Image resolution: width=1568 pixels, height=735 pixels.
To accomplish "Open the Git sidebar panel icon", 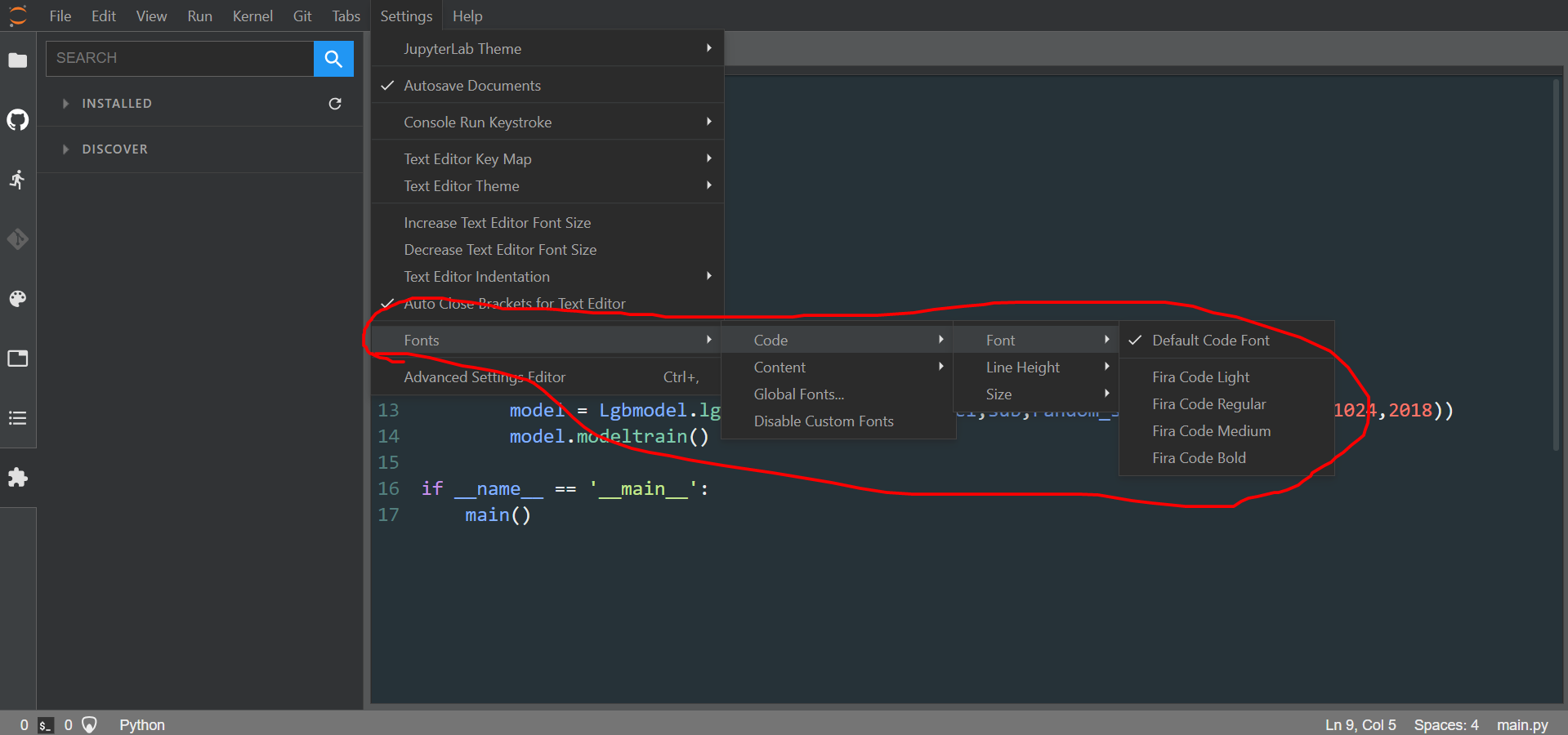I will [x=17, y=239].
